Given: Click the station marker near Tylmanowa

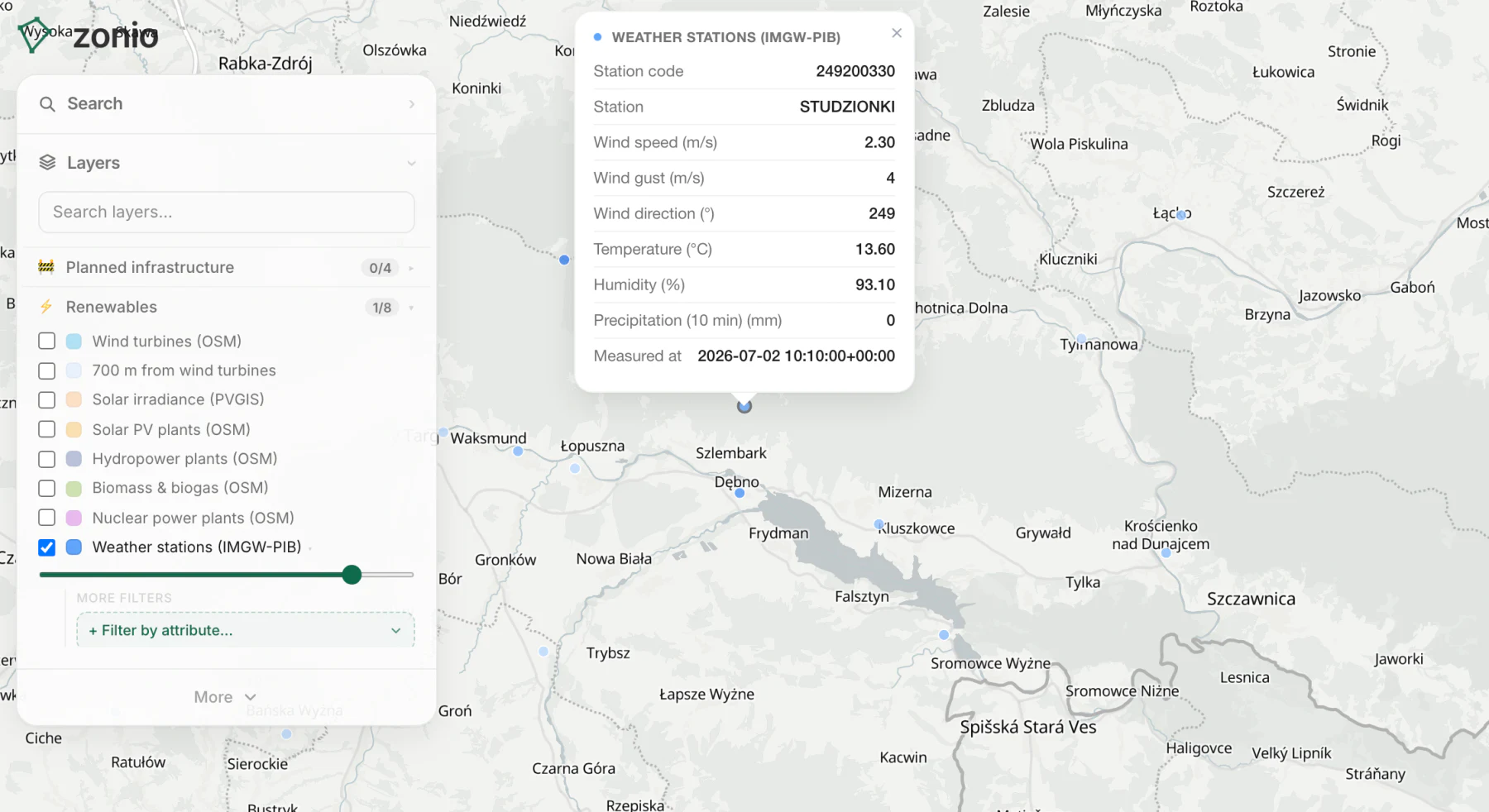Looking at the screenshot, I should click(1081, 338).
